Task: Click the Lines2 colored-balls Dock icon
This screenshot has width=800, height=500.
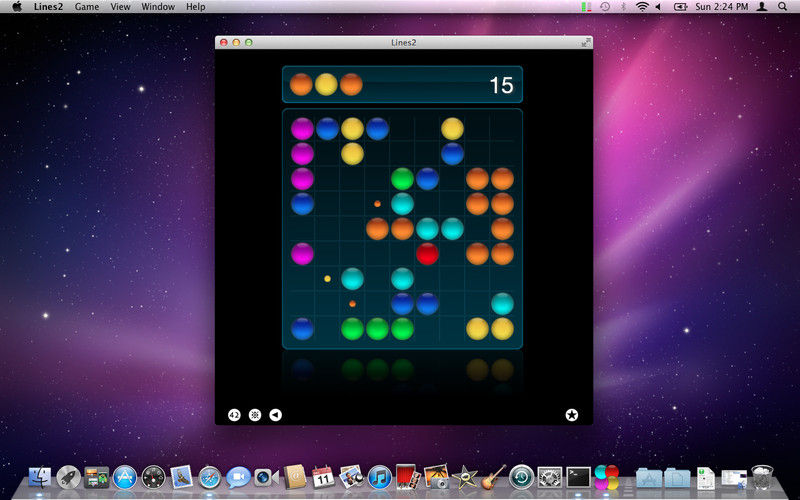Action: (607, 477)
